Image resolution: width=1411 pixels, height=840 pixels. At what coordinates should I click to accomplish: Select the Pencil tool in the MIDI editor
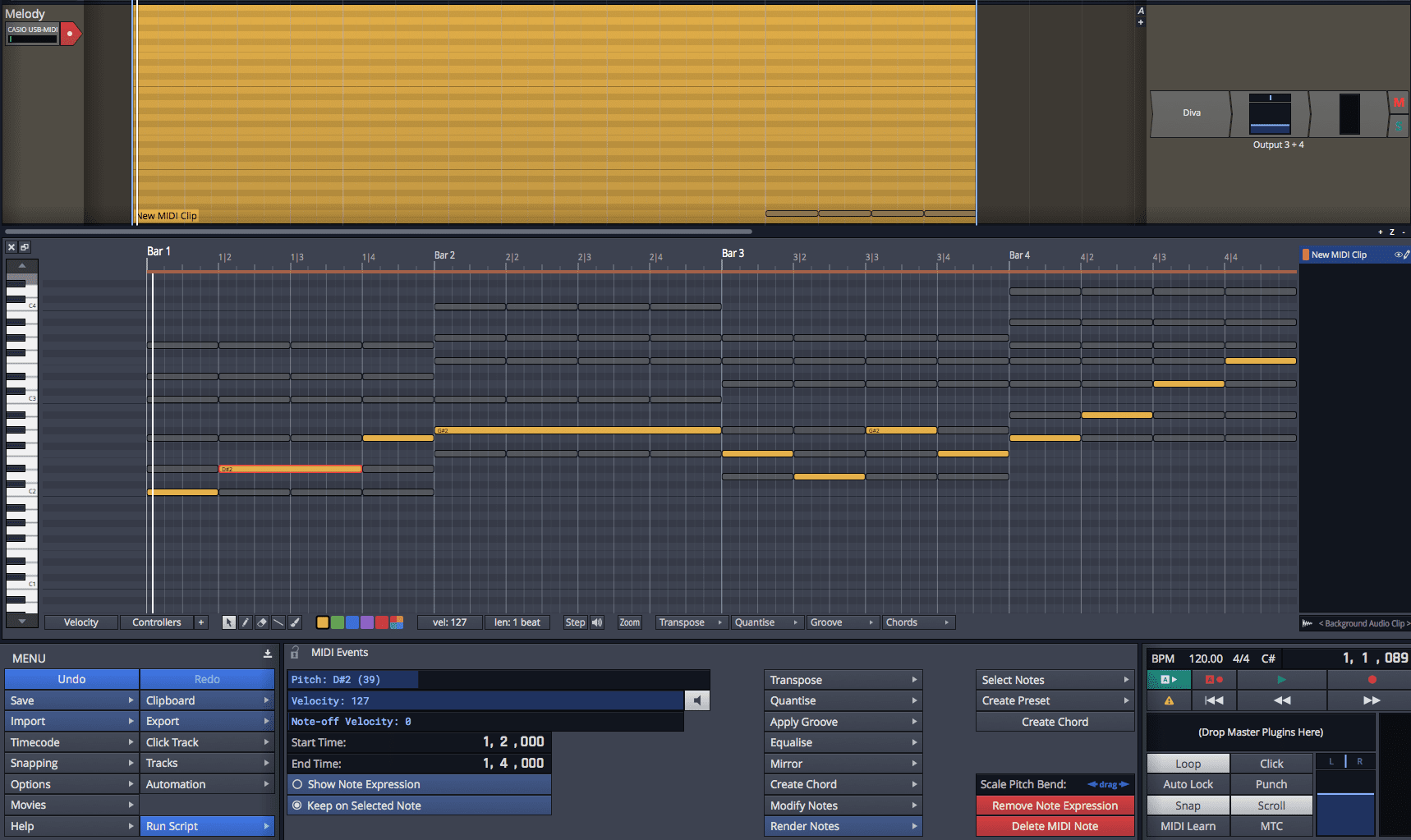click(246, 622)
